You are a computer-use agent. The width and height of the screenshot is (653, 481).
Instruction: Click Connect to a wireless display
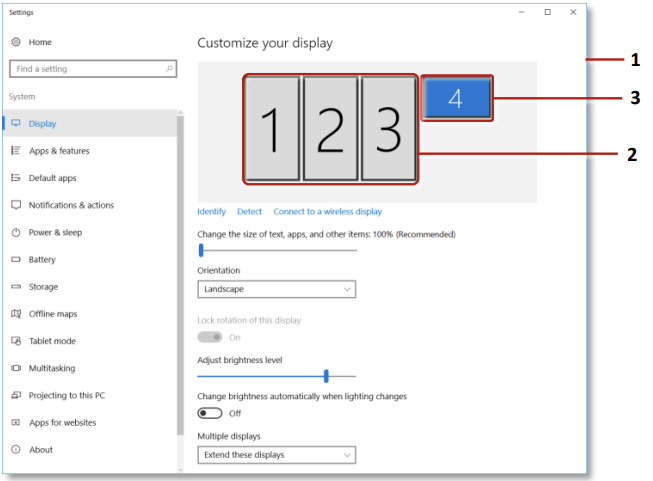327,212
